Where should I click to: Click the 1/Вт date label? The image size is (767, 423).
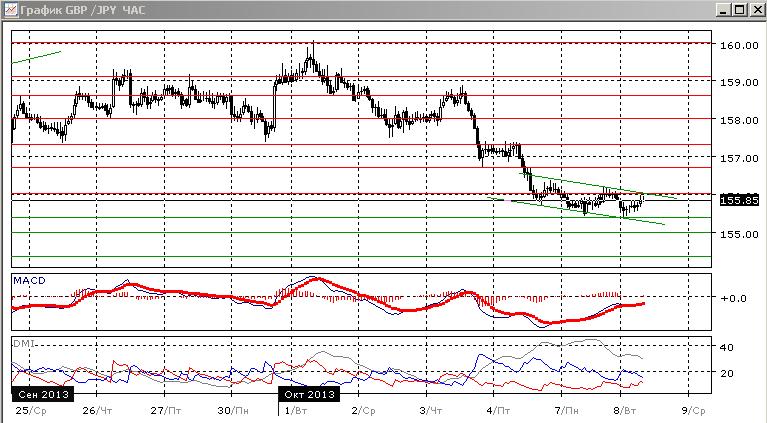[x=295, y=410]
